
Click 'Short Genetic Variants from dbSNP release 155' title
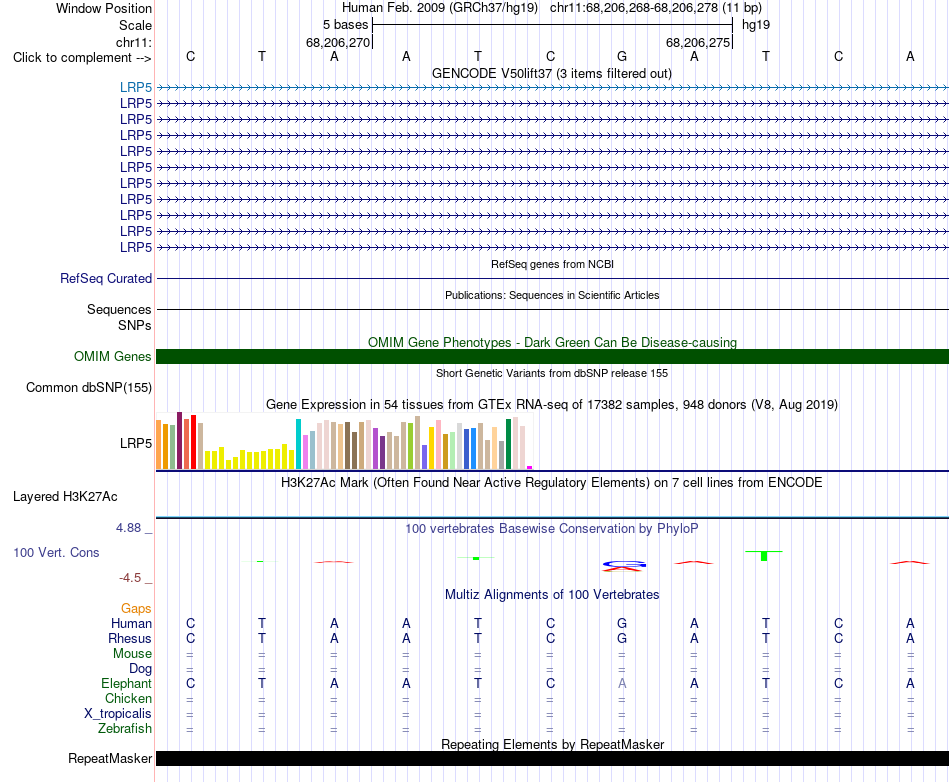(552, 373)
